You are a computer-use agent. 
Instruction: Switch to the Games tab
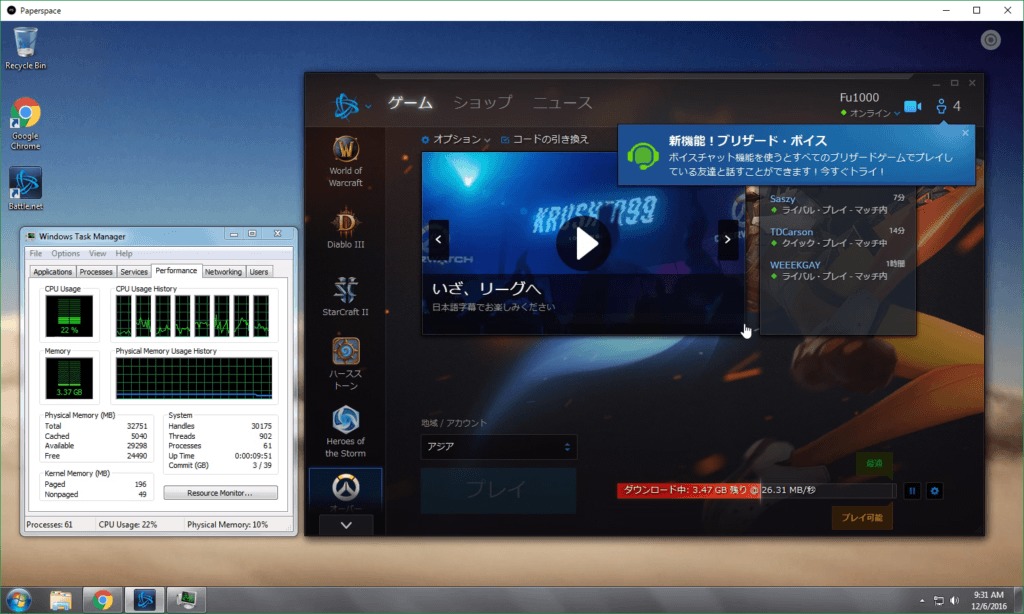411,103
